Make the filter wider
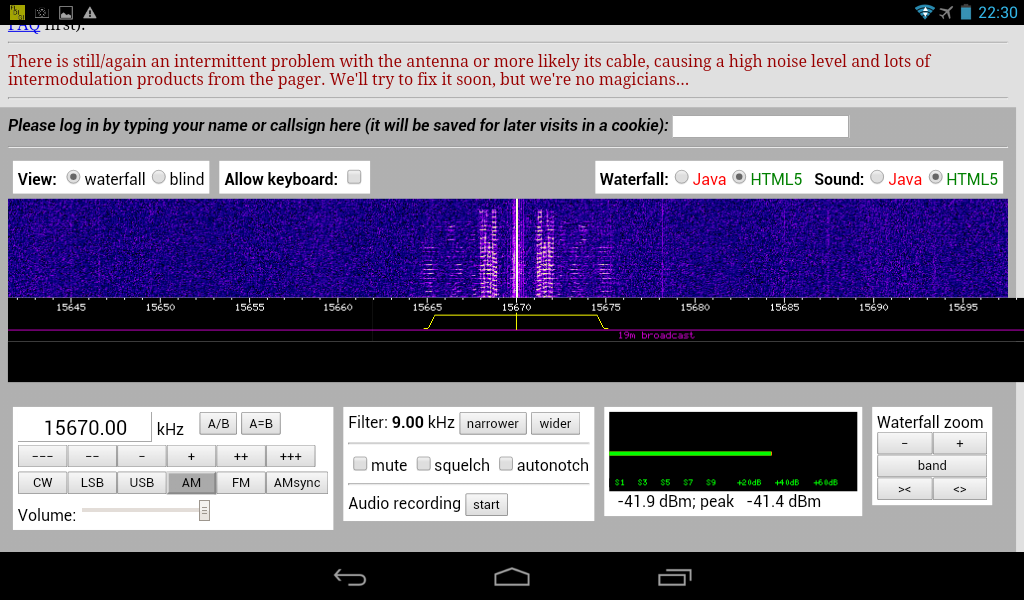The image size is (1024, 600). [x=555, y=424]
